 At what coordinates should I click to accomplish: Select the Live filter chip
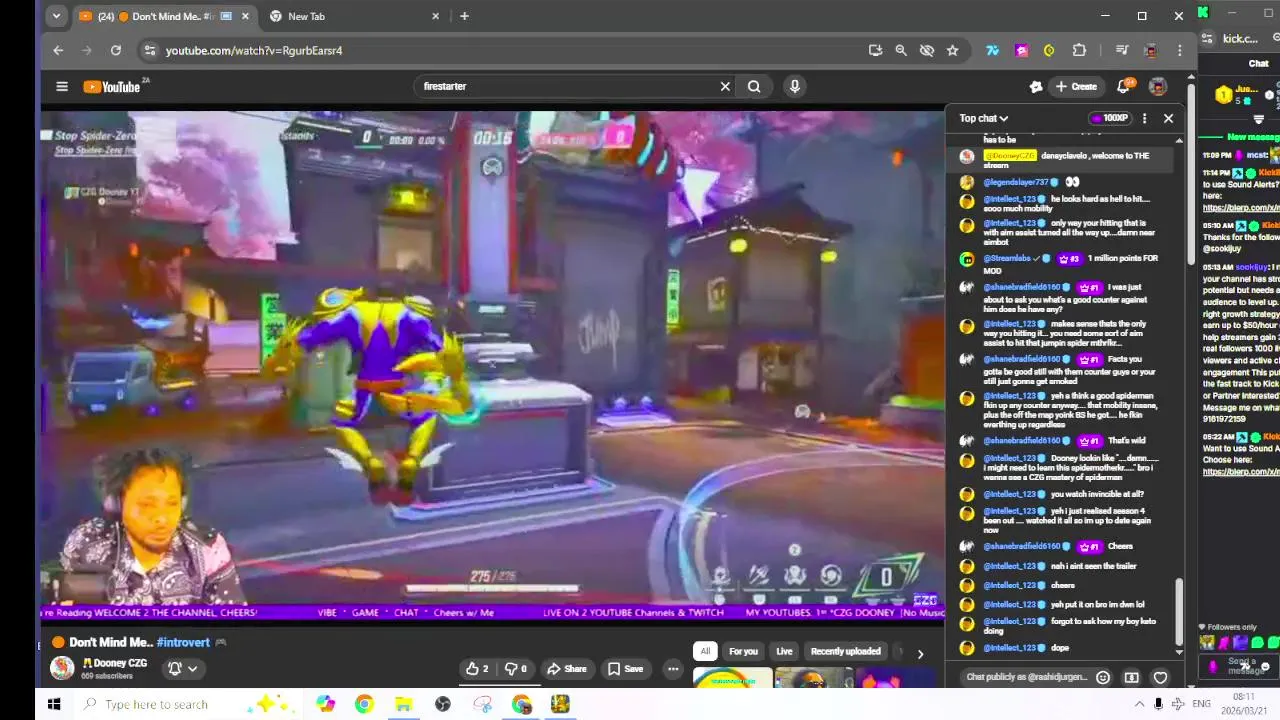click(784, 651)
